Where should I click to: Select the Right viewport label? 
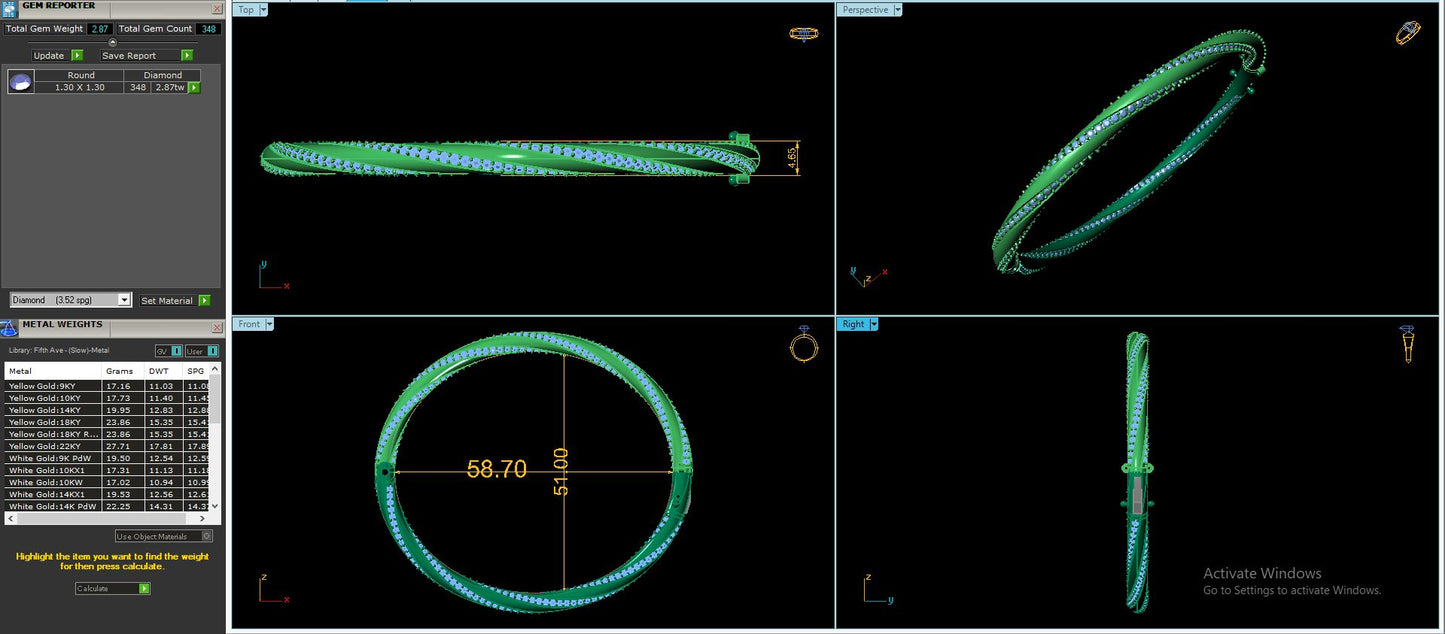[x=854, y=324]
